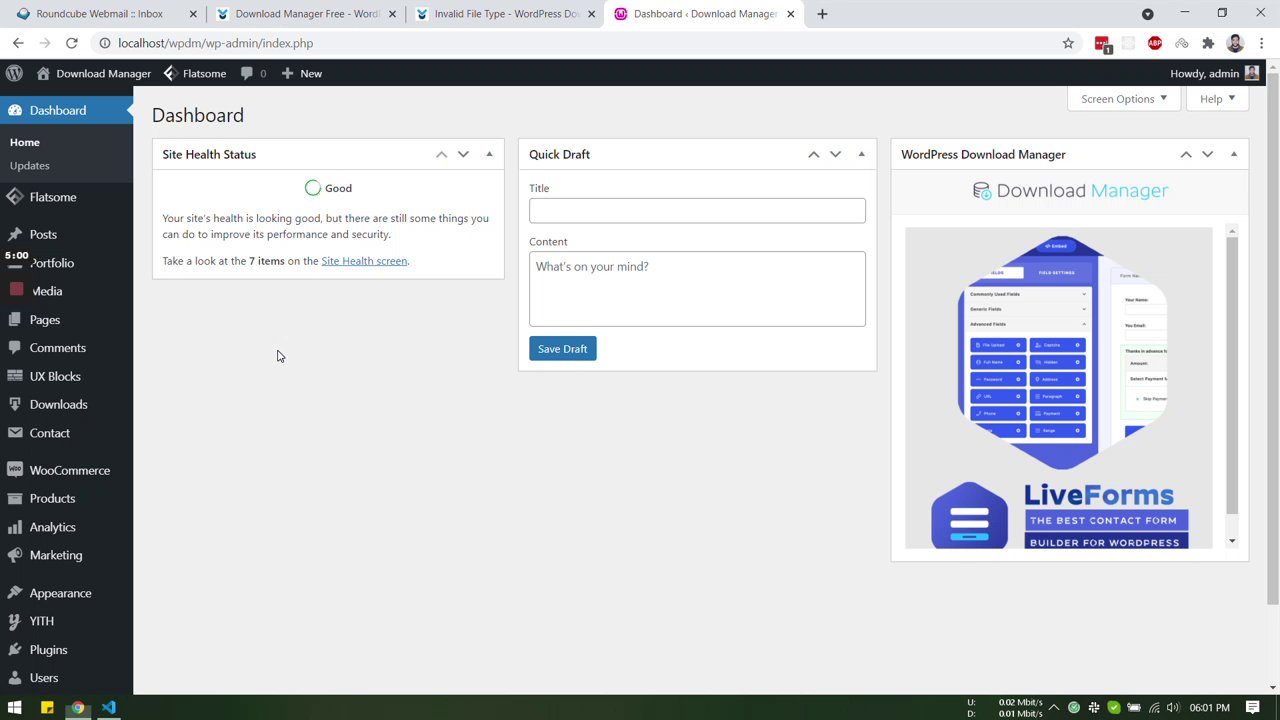Viewport: 1280px width, 720px height.
Task: Collapse the WordPress Download Manager widget
Action: pos(1233,154)
